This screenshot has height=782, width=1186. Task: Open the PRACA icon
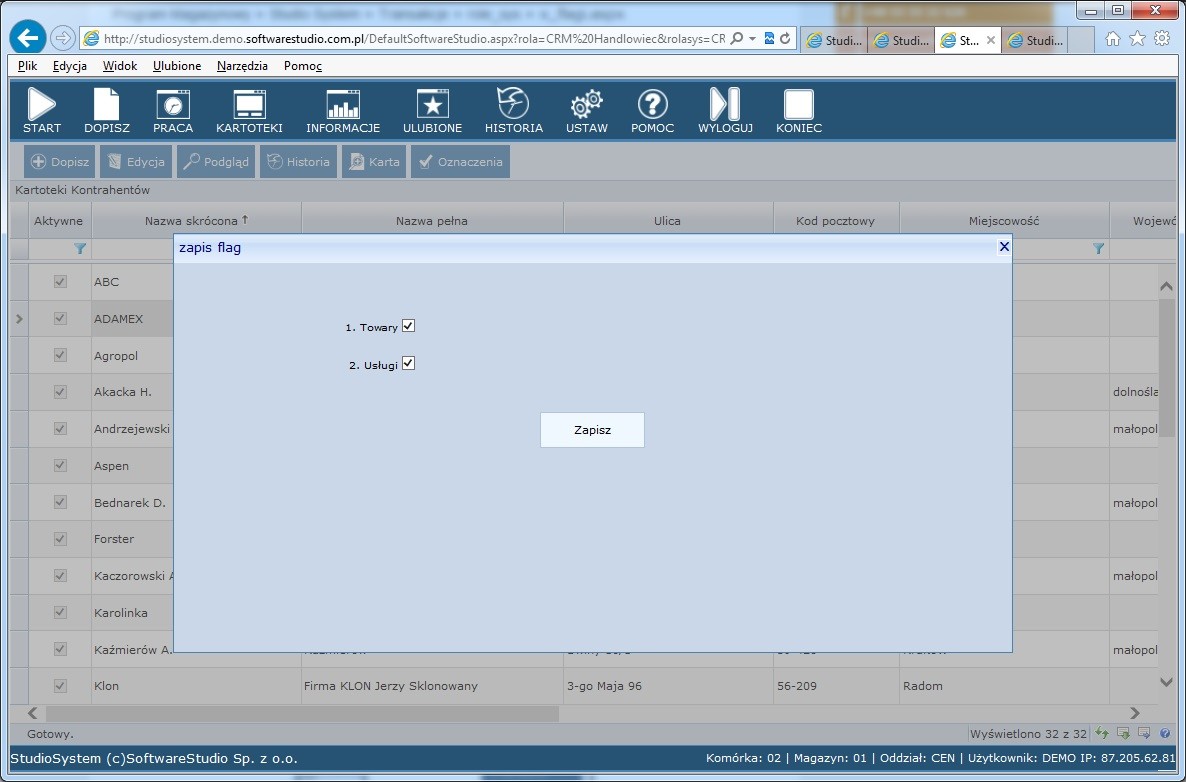coord(172,111)
